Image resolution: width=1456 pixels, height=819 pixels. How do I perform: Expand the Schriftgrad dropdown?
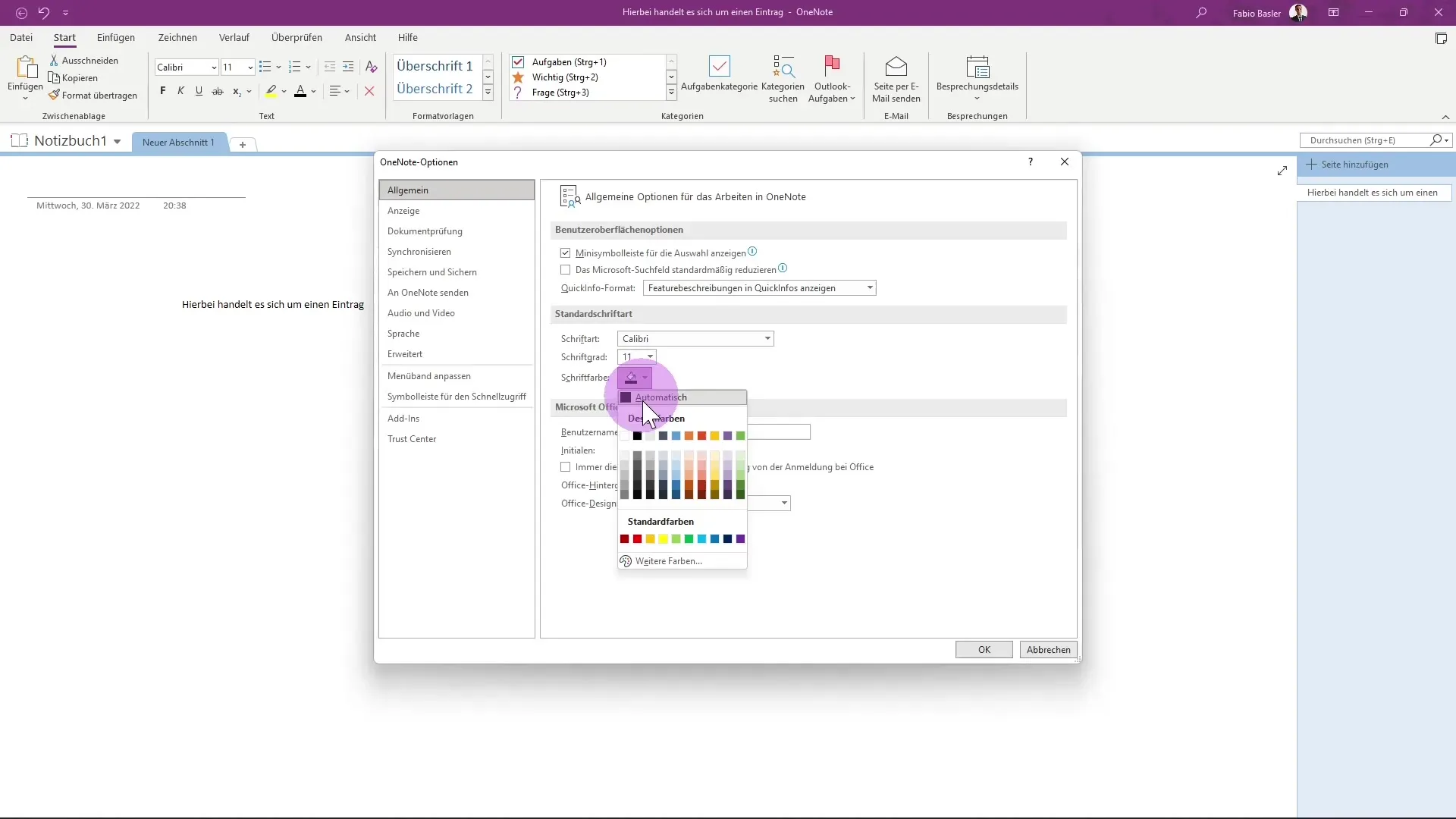coord(650,357)
